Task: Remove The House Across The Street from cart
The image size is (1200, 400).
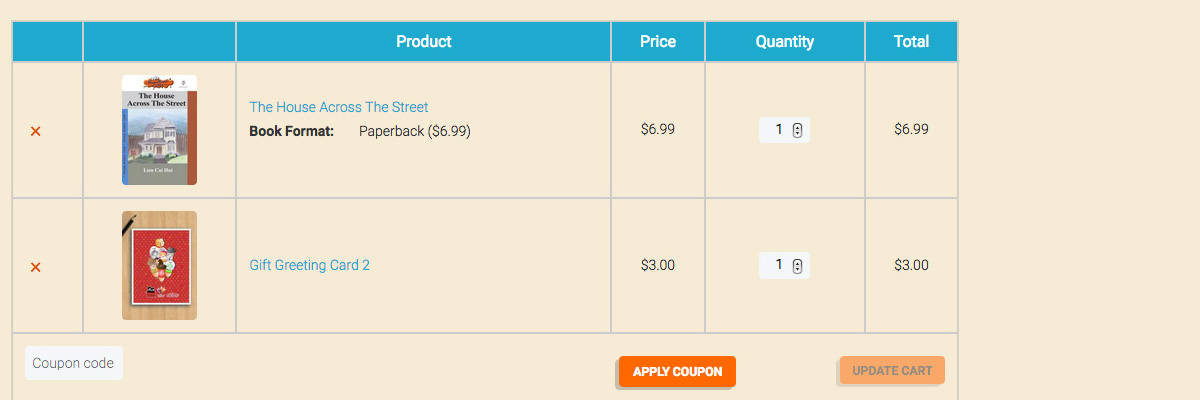Action: click(x=35, y=131)
